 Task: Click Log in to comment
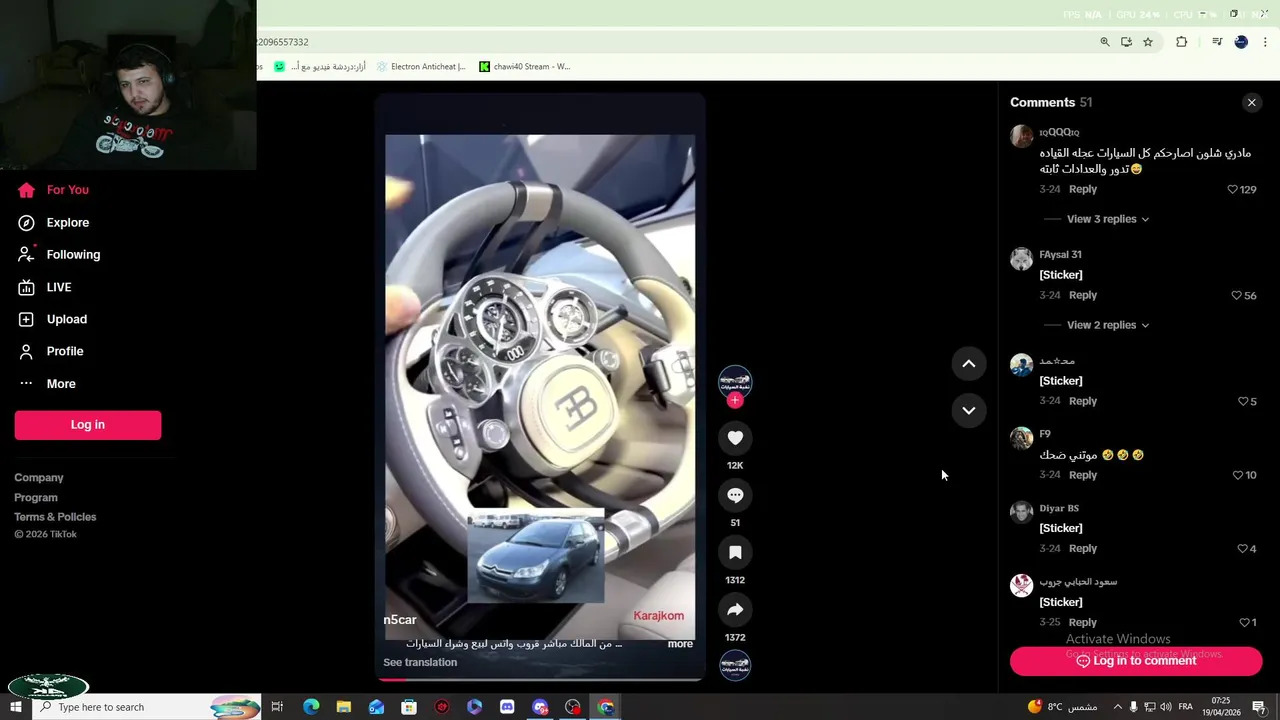pos(1136,661)
